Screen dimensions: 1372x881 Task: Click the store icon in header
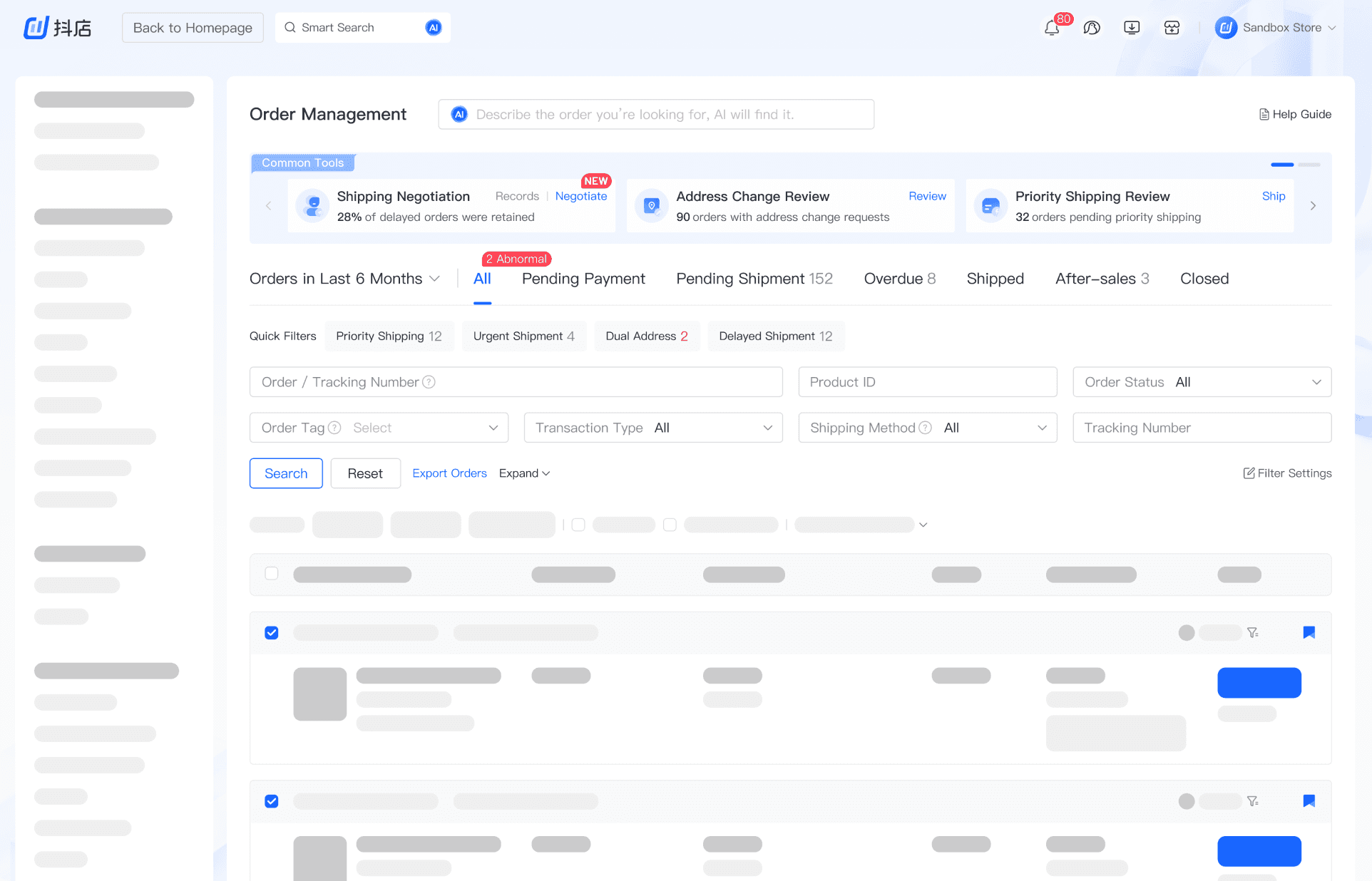1172,28
